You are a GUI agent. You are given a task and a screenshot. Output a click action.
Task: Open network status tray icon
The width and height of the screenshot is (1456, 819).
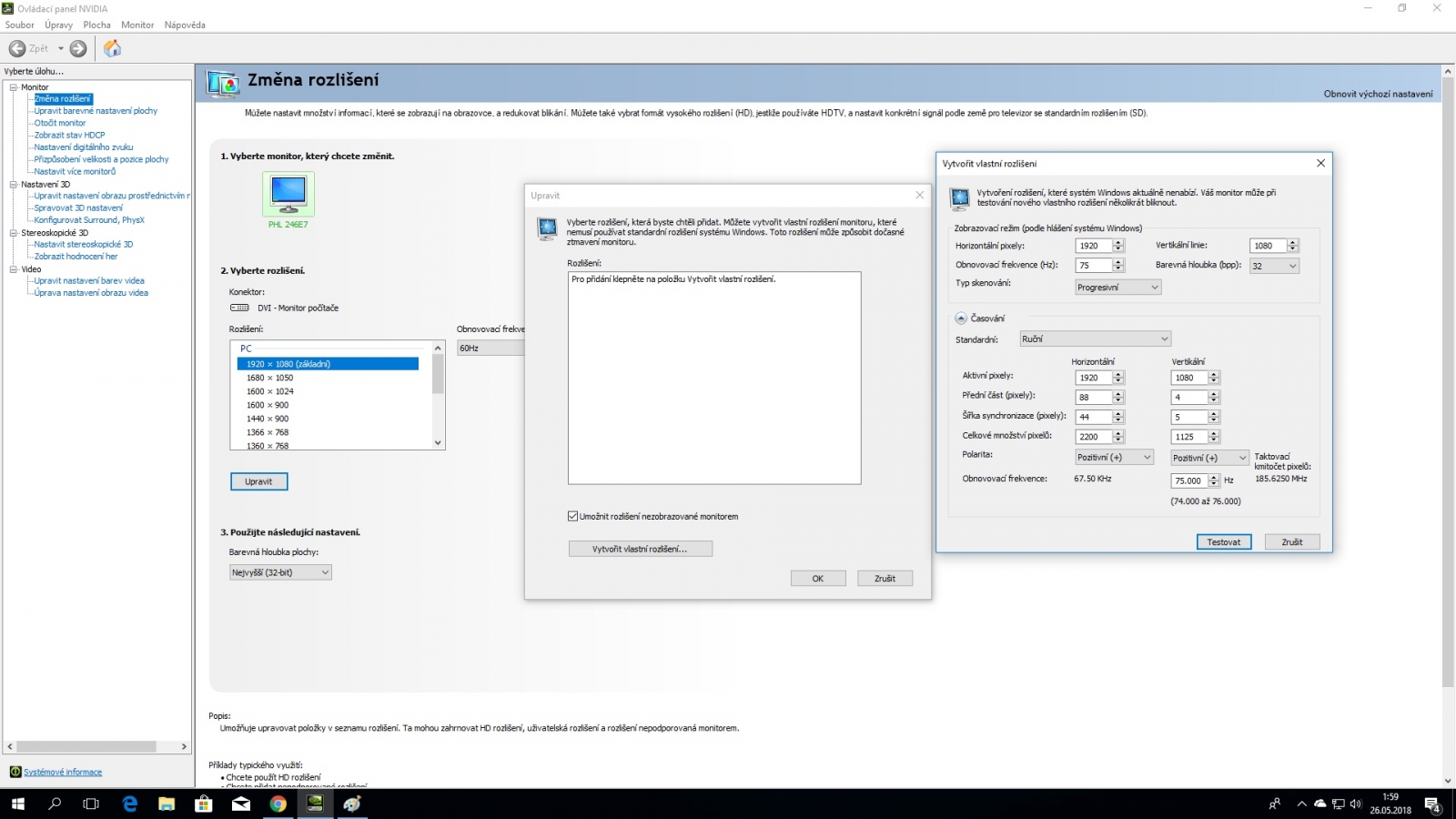coord(1338,804)
